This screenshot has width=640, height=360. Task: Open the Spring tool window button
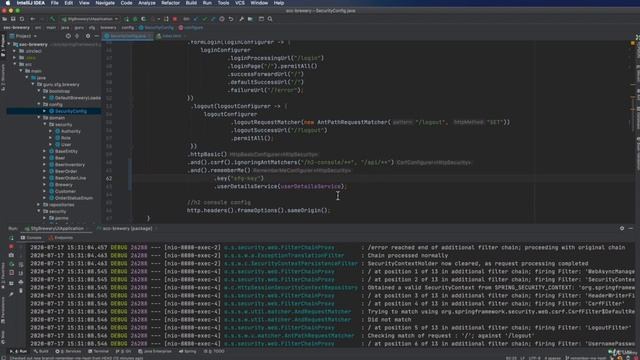187,351
